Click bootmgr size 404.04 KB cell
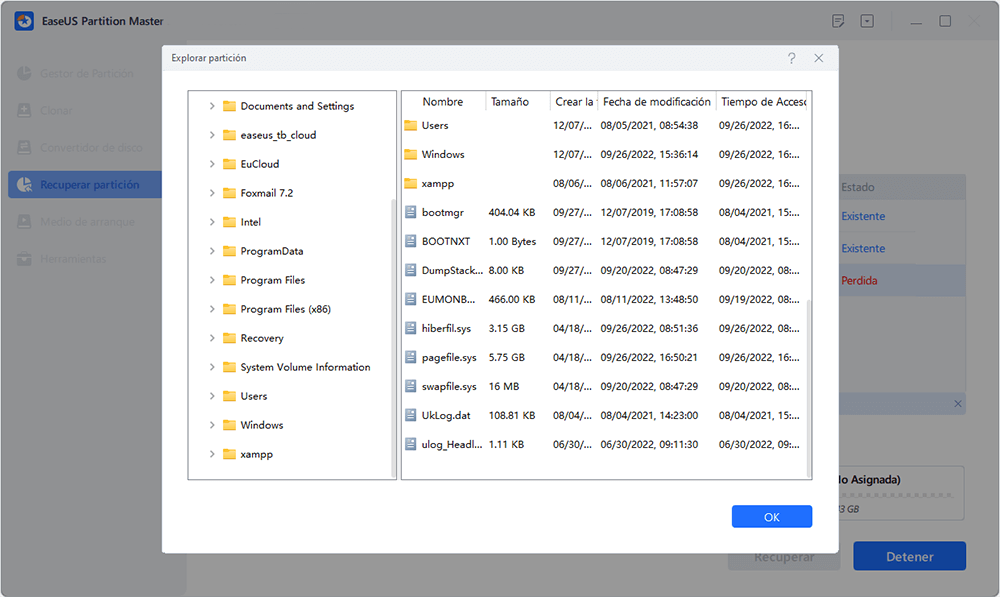Image resolution: width=1000 pixels, height=597 pixels. tap(511, 212)
